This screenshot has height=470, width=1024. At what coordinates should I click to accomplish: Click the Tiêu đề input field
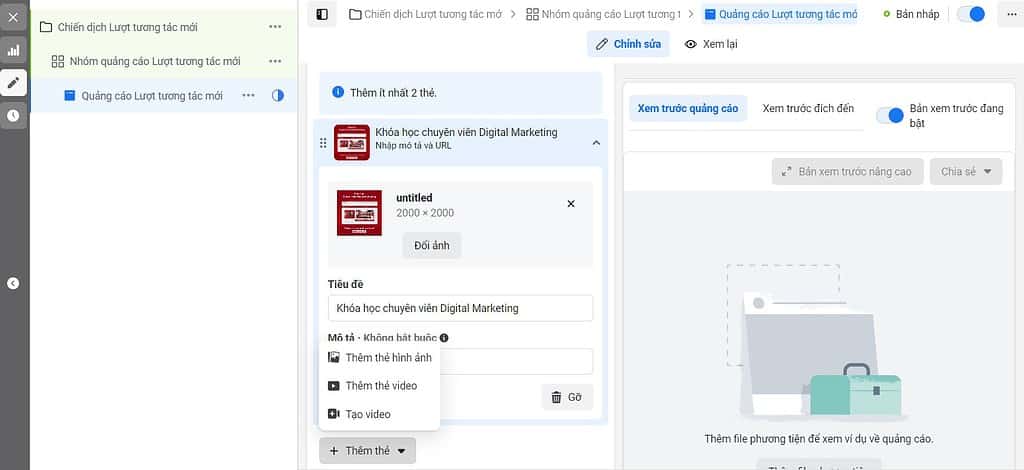(x=460, y=308)
